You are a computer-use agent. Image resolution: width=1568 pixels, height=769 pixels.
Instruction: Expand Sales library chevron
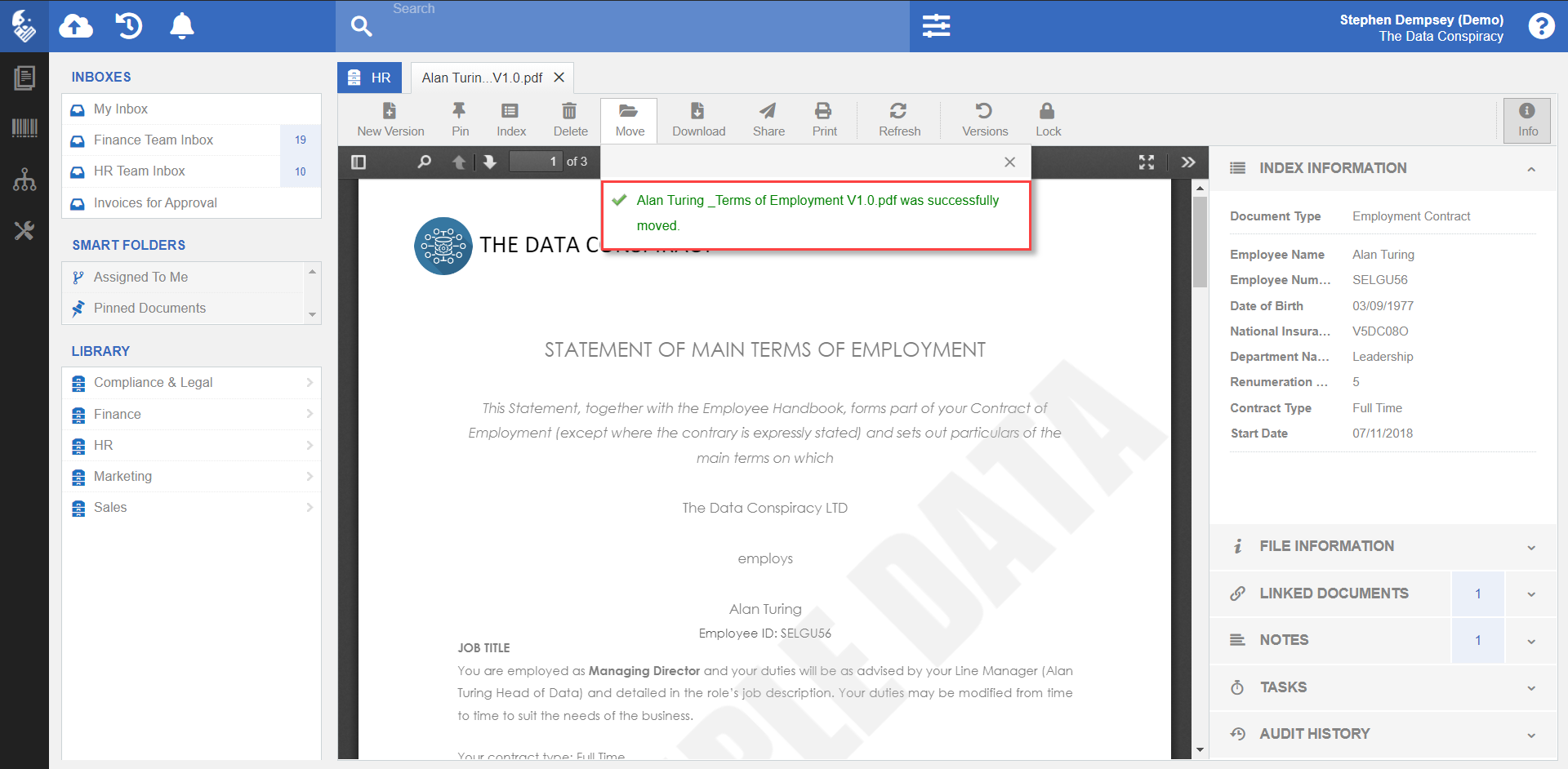click(x=310, y=507)
